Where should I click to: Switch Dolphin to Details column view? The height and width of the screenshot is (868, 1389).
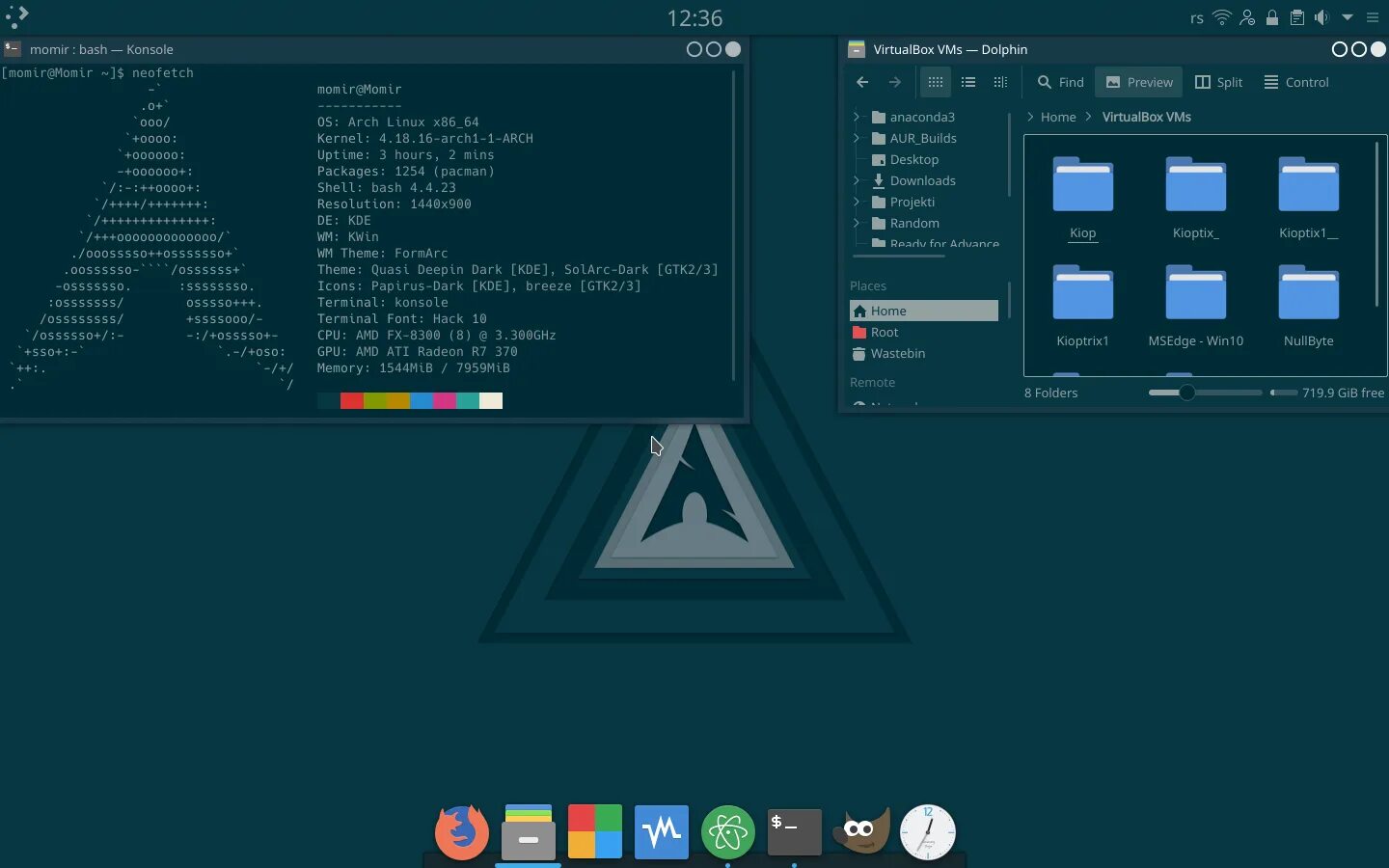click(1000, 82)
